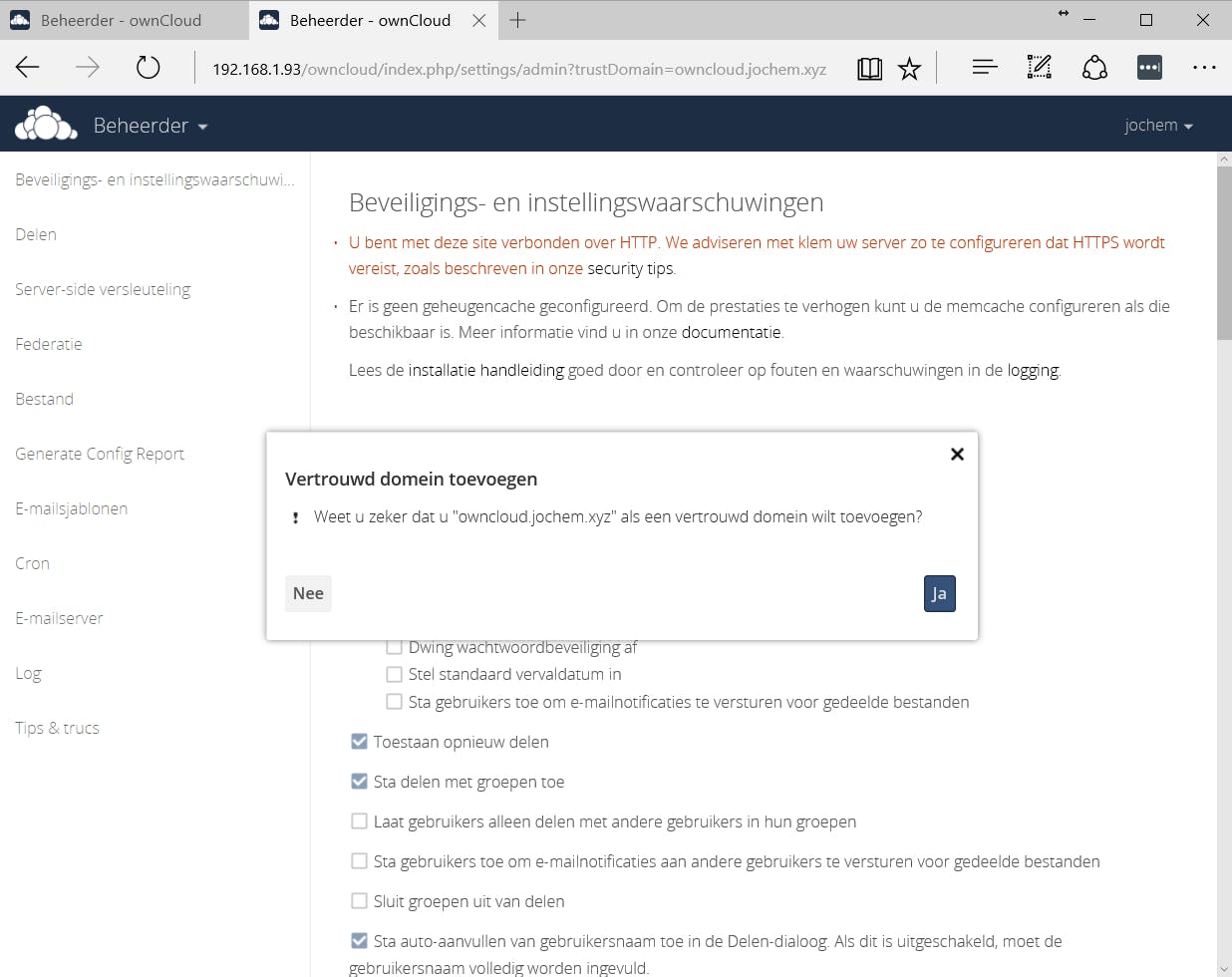Add page to favorites star
This screenshot has height=977, width=1232.
tap(909, 68)
